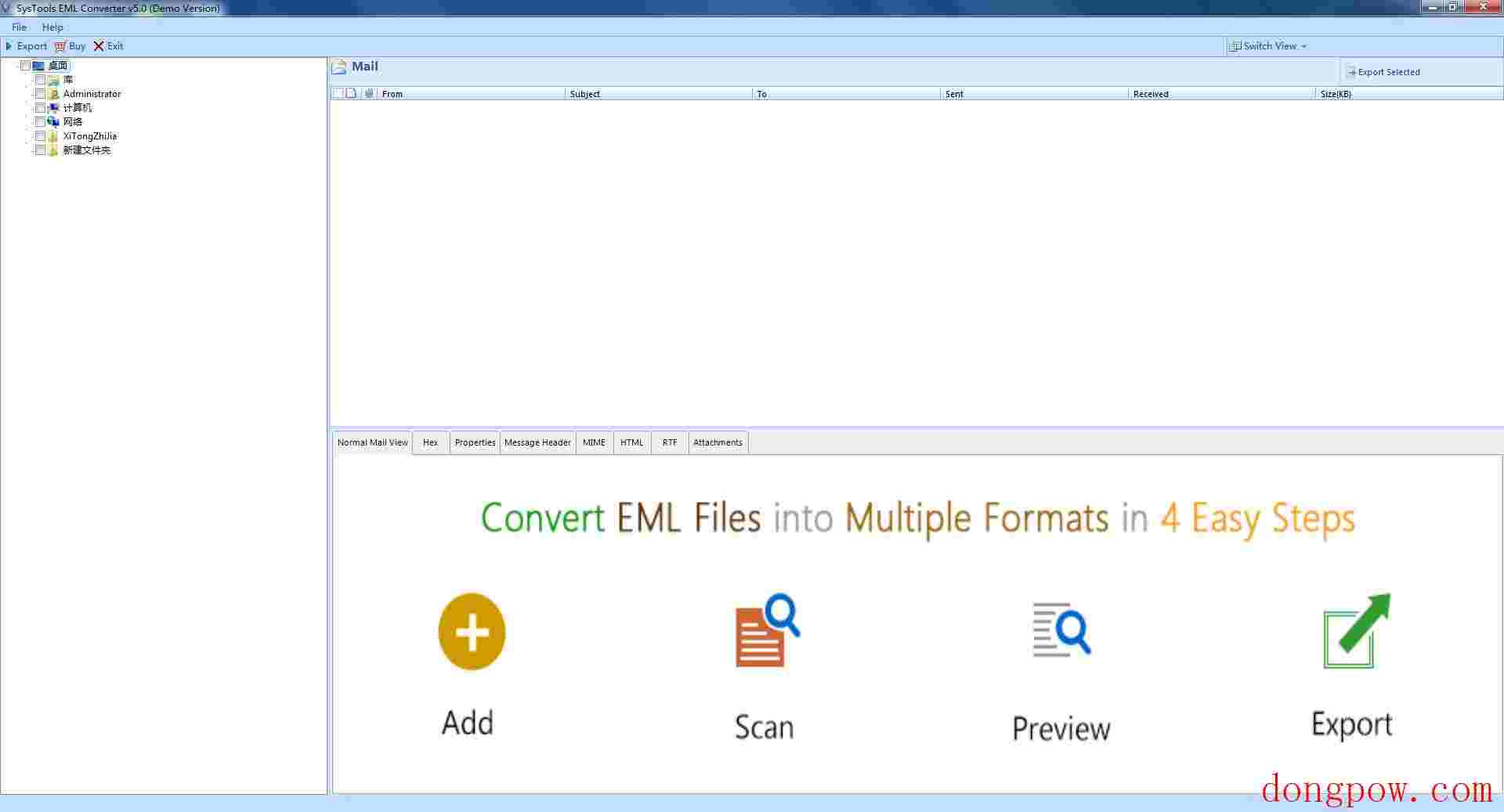
Task: Tick the Administrator checkbox
Action: 40,94
